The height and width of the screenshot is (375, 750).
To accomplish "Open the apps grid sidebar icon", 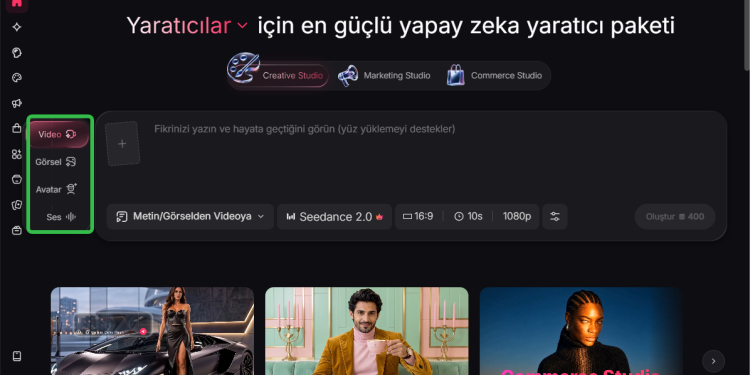I will 17,154.
